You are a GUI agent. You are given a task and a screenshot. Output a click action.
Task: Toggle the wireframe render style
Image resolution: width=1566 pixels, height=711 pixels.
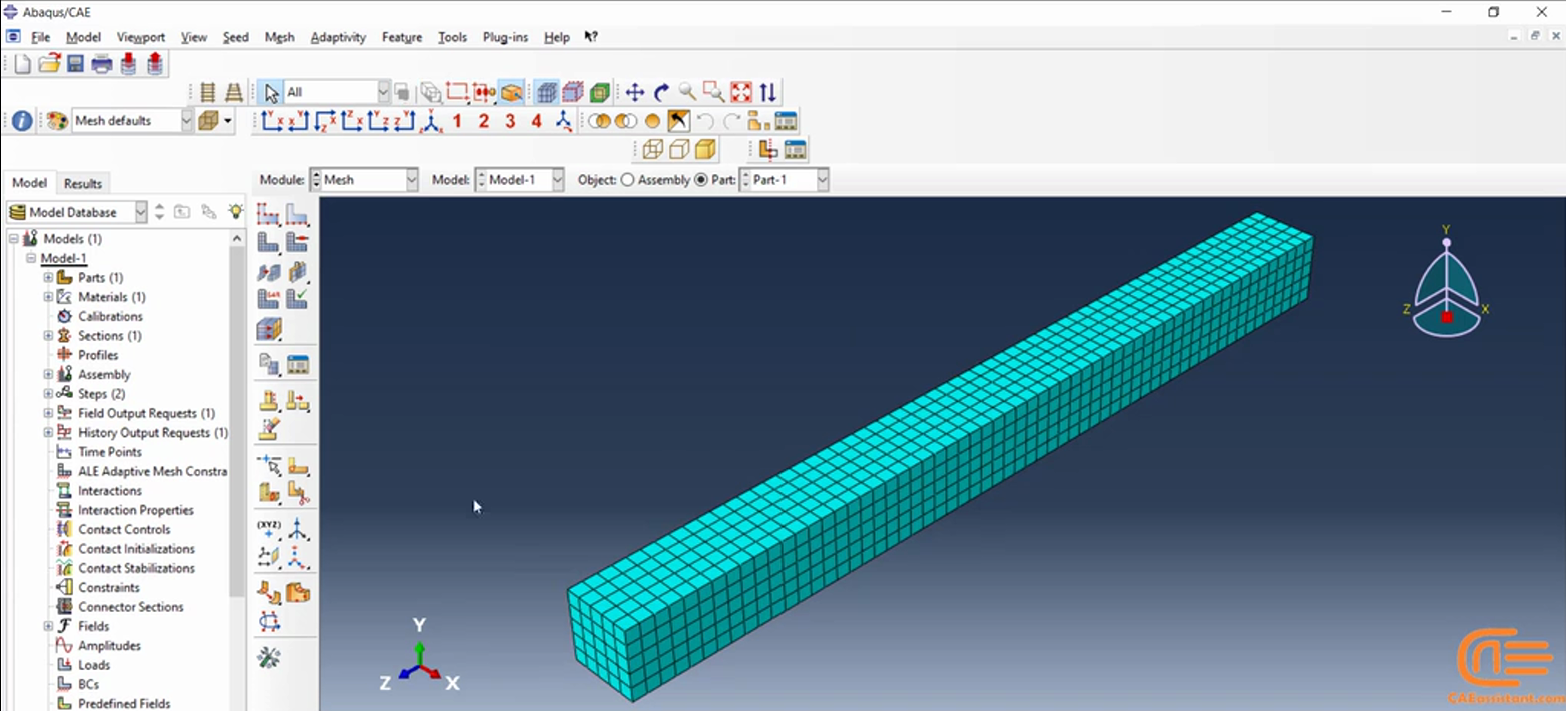pyautogui.click(x=653, y=149)
